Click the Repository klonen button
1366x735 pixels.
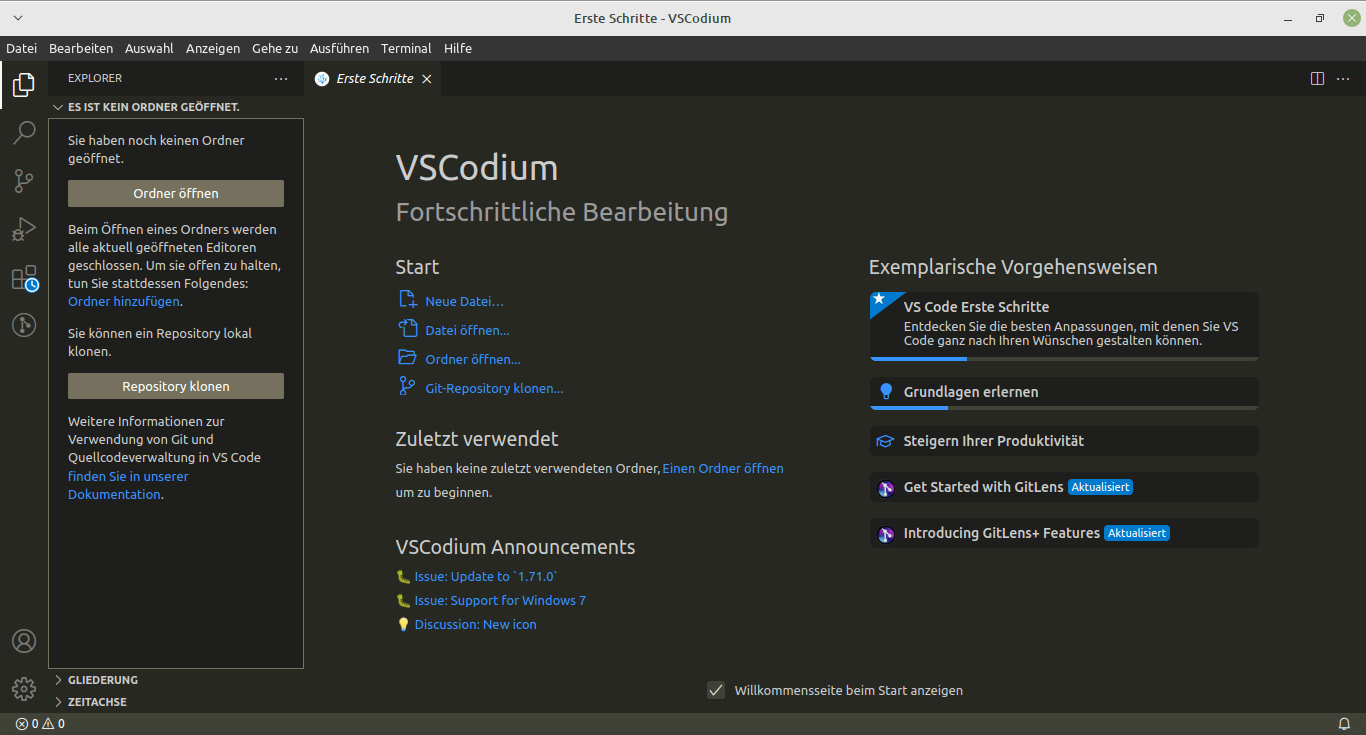click(x=176, y=386)
